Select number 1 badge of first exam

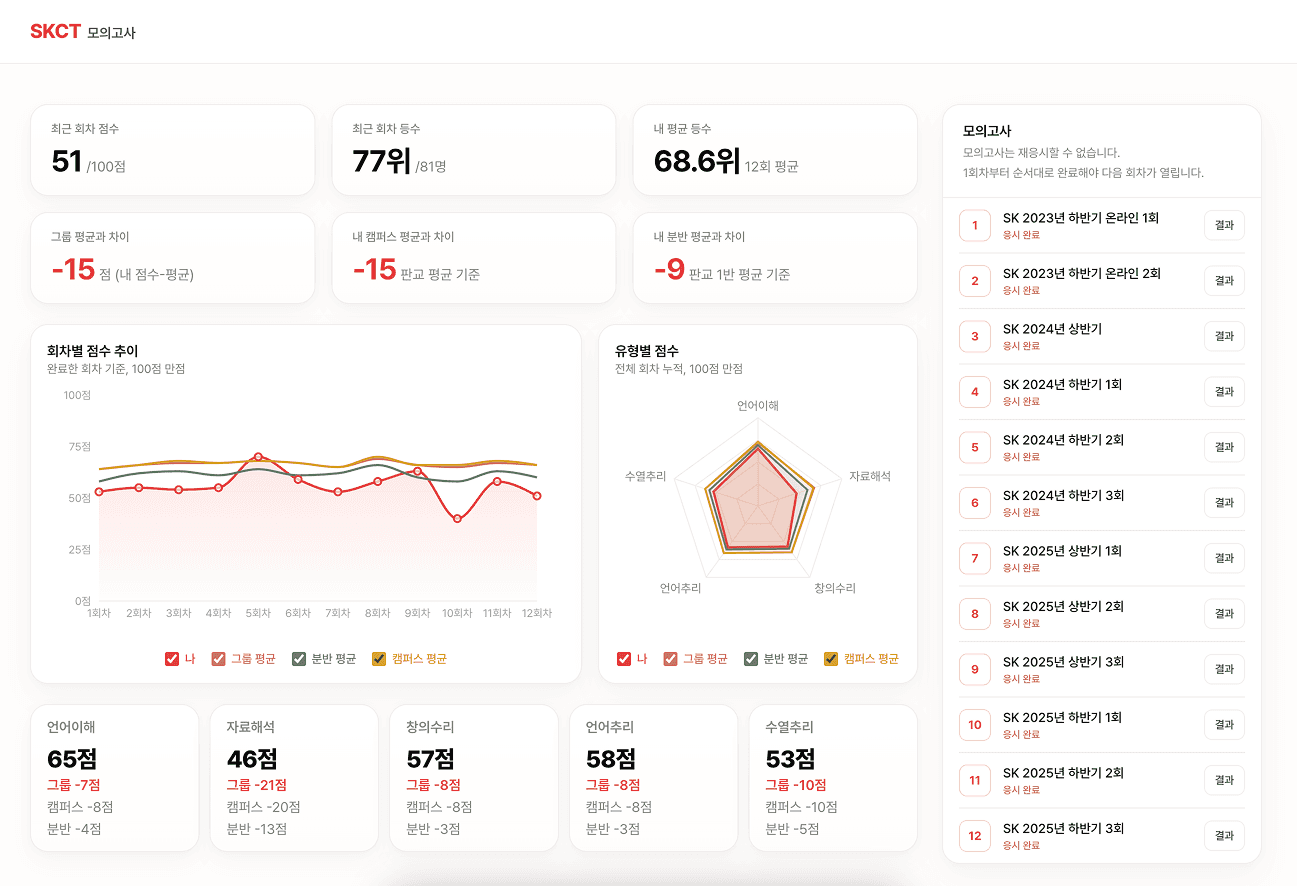tap(975, 225)
